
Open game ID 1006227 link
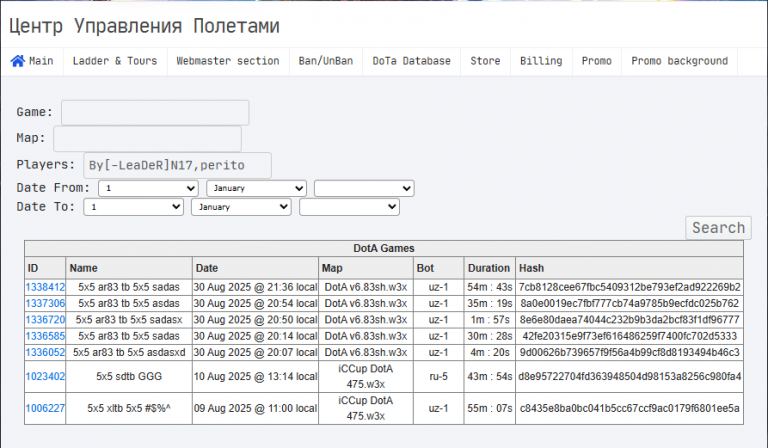(x=45, y=408)
